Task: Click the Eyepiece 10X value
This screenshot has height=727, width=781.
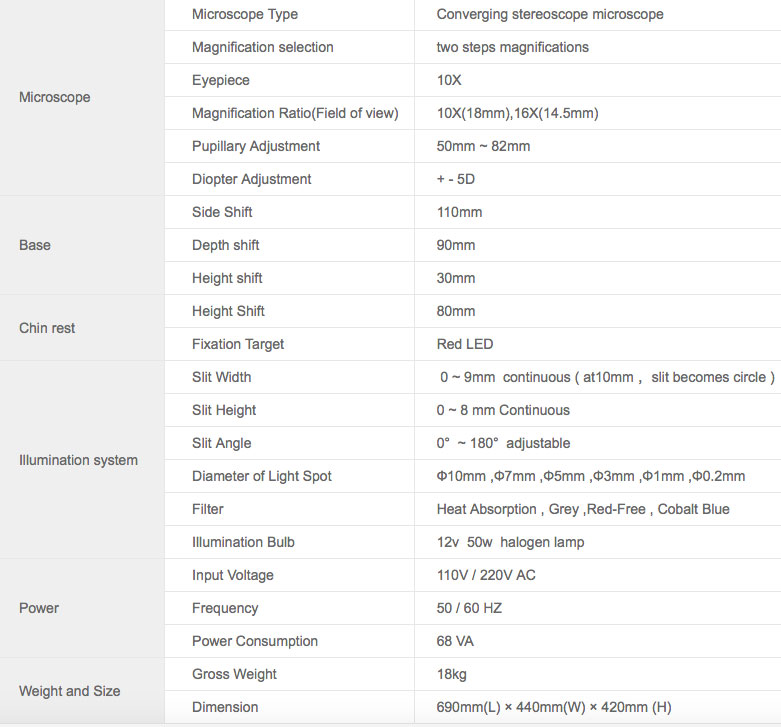Action: tap(450, 80)
